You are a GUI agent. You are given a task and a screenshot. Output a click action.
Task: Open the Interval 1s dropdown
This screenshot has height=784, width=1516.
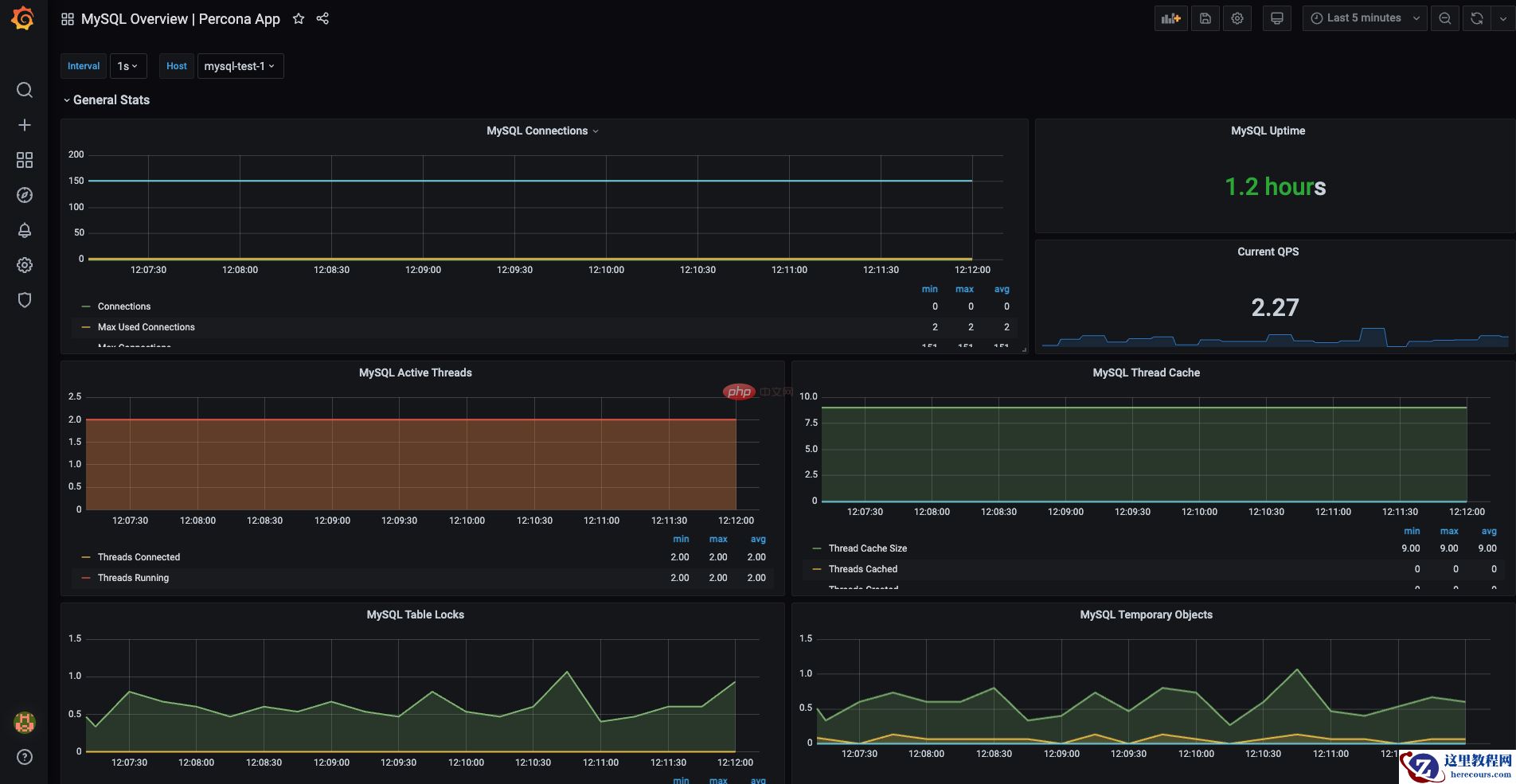pyautogui.click(x=128, y=66)
